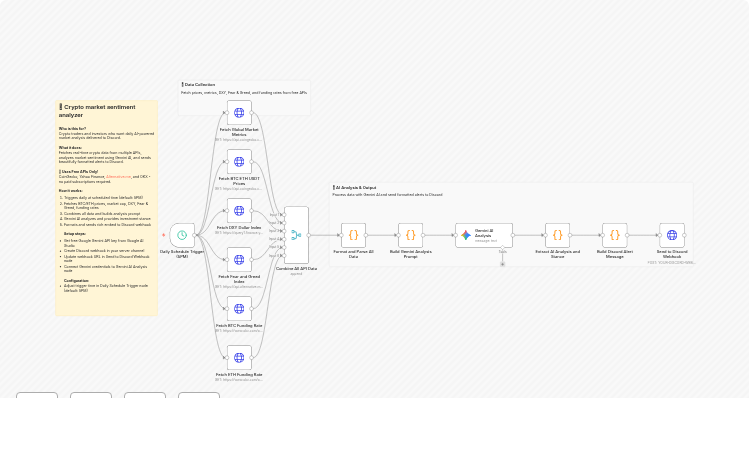Image resolution: width=749 pixels, height=450 pixels.
Task: Click the Gemini AI Analysis node
Action: [484, 236]
